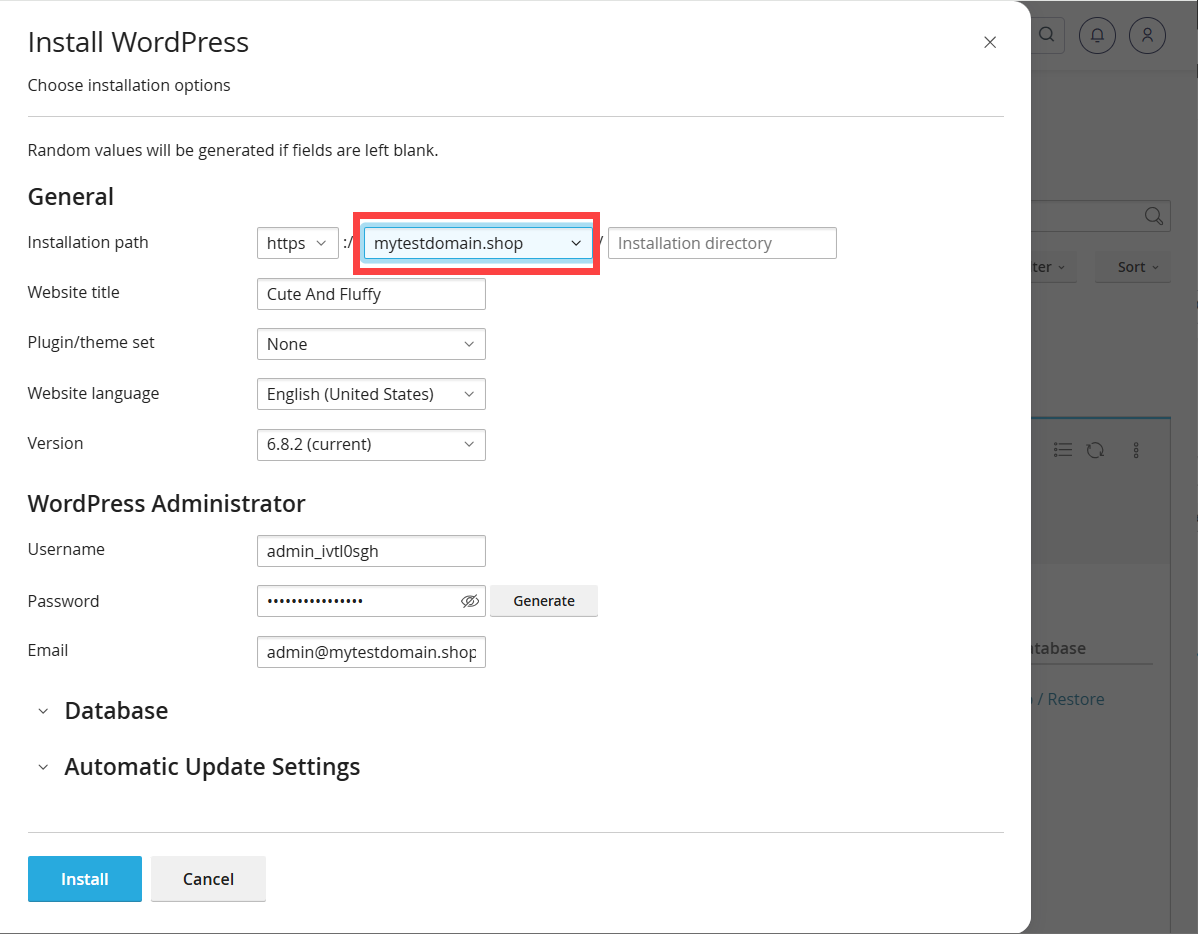Screen dimensions: 1198x934
Task: Open notifications bell in background page
Action: pos(1097,35)
